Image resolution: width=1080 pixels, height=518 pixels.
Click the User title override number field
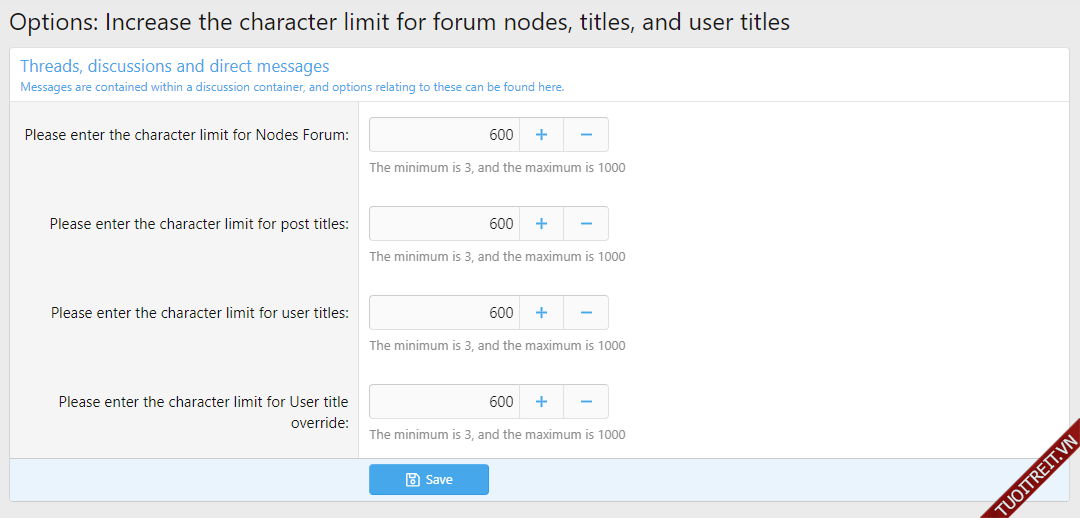coord(444,402)
